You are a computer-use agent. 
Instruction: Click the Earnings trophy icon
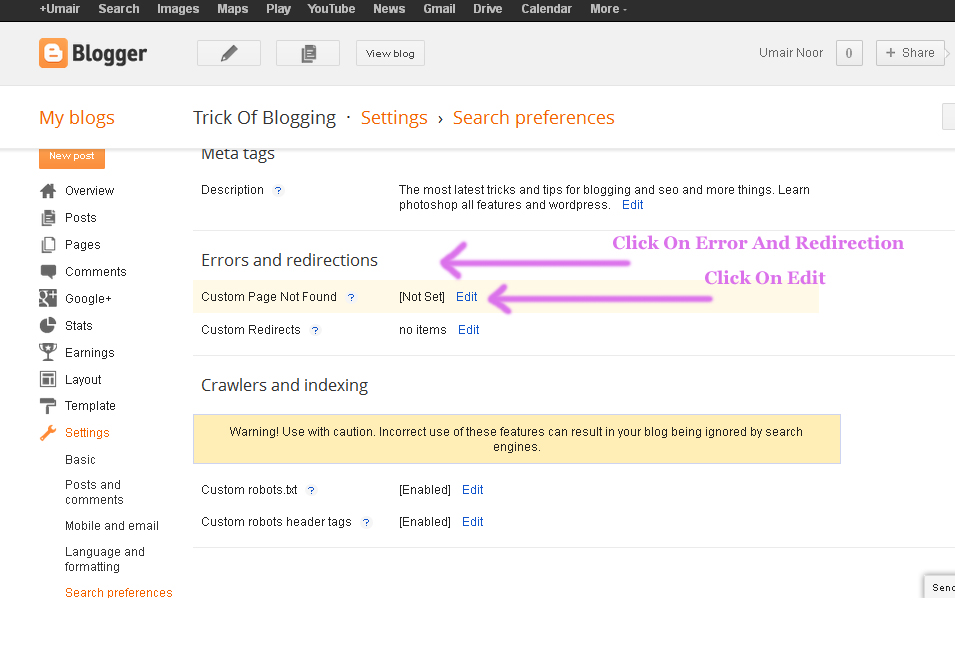tap(48, 352)
